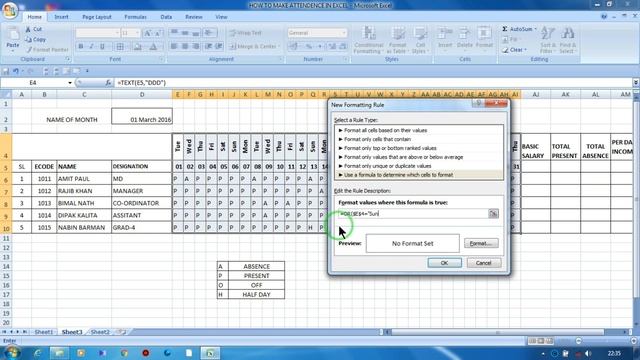Open the font size dropdown

coord(137,33)
